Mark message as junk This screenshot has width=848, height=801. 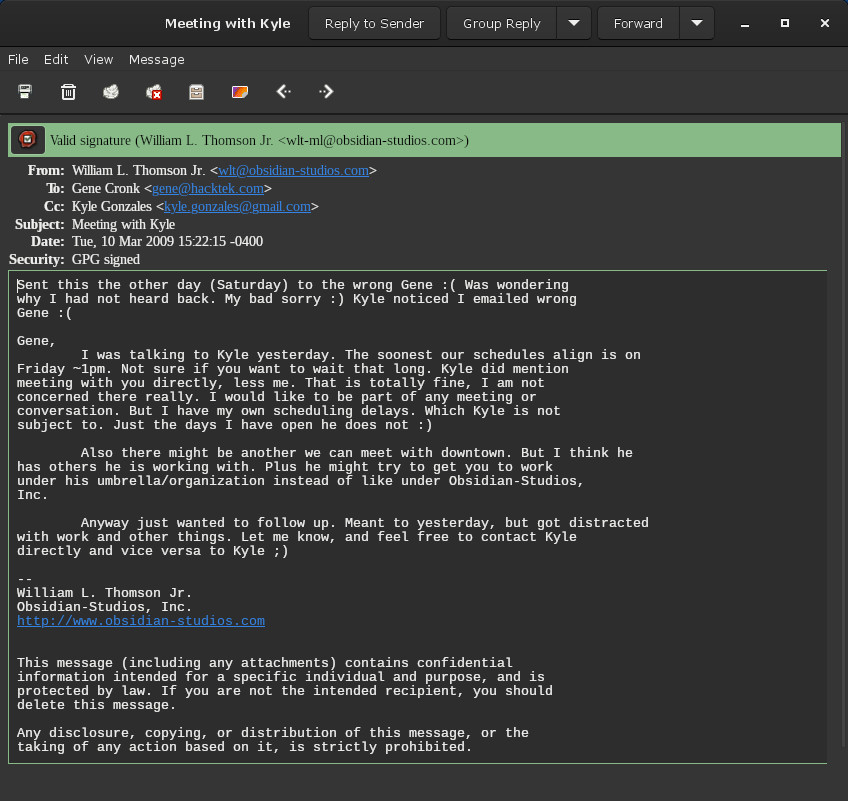(111, 92)
